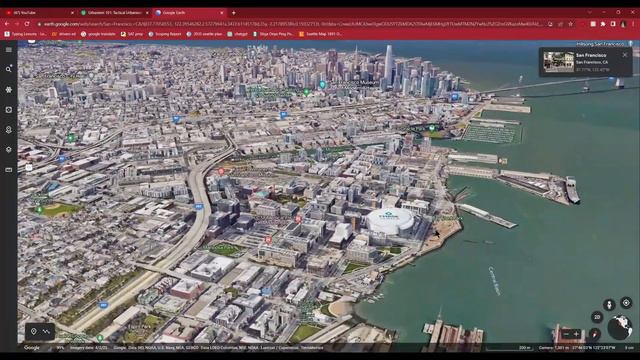Open the Chrome three-dot menu
The width and height of the screenshot is (640, 360).
633,24
